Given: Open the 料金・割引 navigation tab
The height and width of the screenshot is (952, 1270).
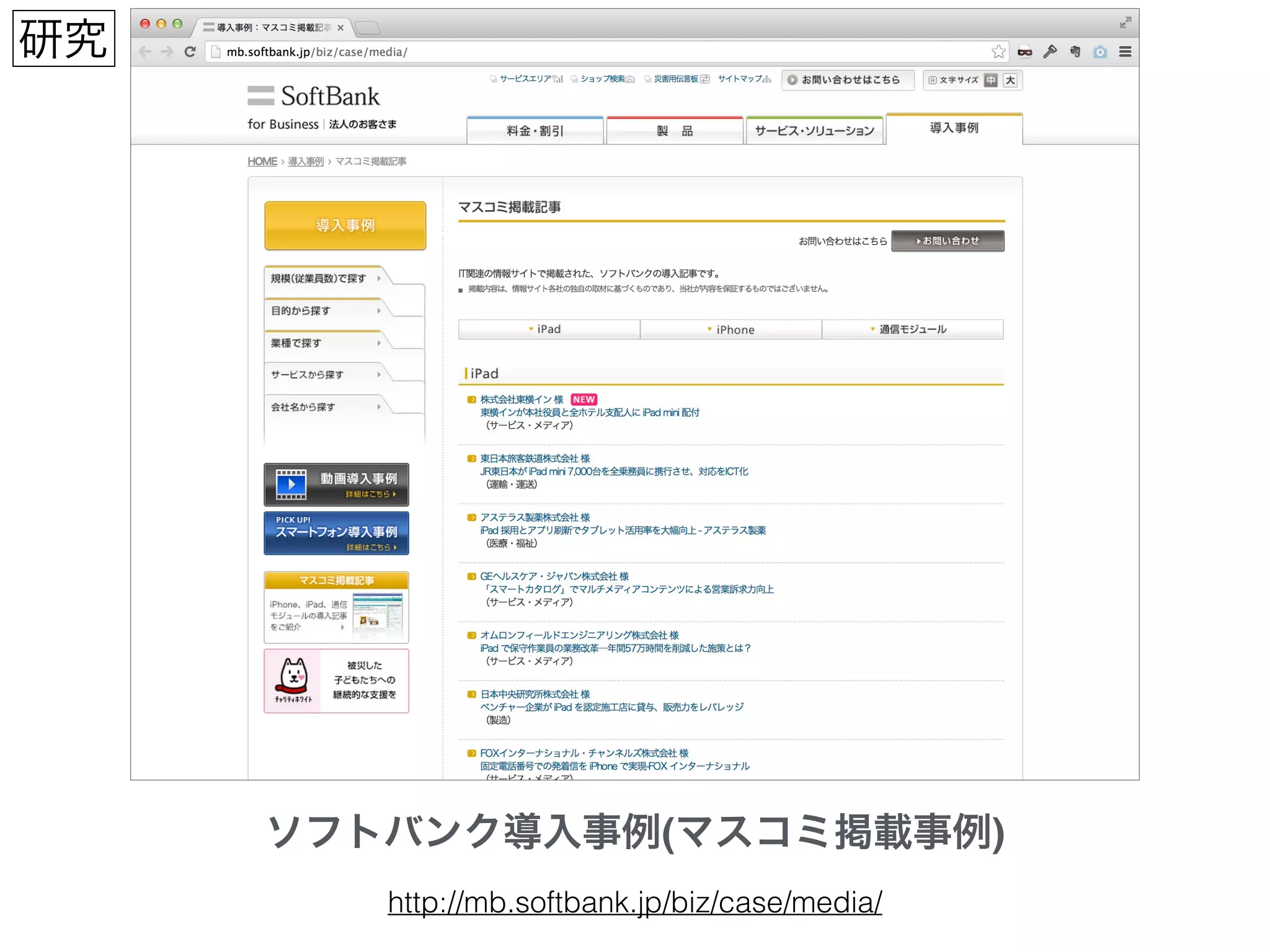Looking at the screenshot, I should [x=535, y=131].
